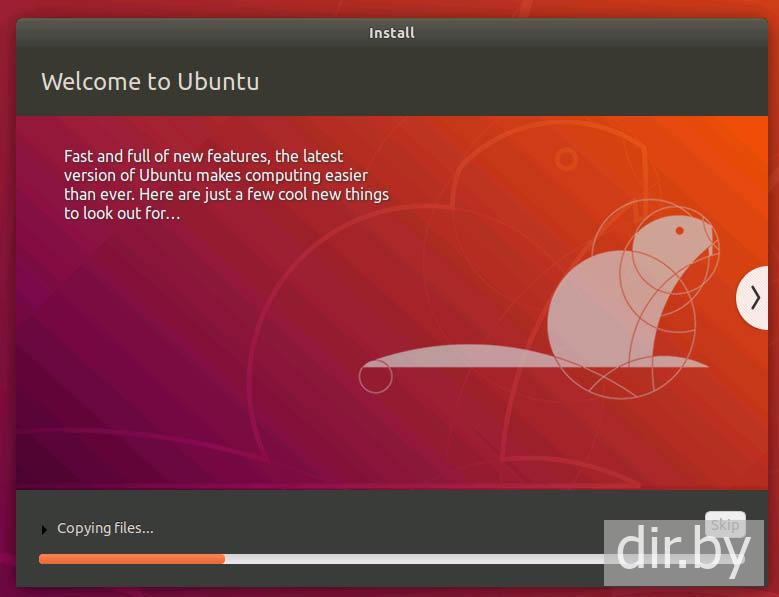
Task: Click the Install window title
Action: point(391,33)
